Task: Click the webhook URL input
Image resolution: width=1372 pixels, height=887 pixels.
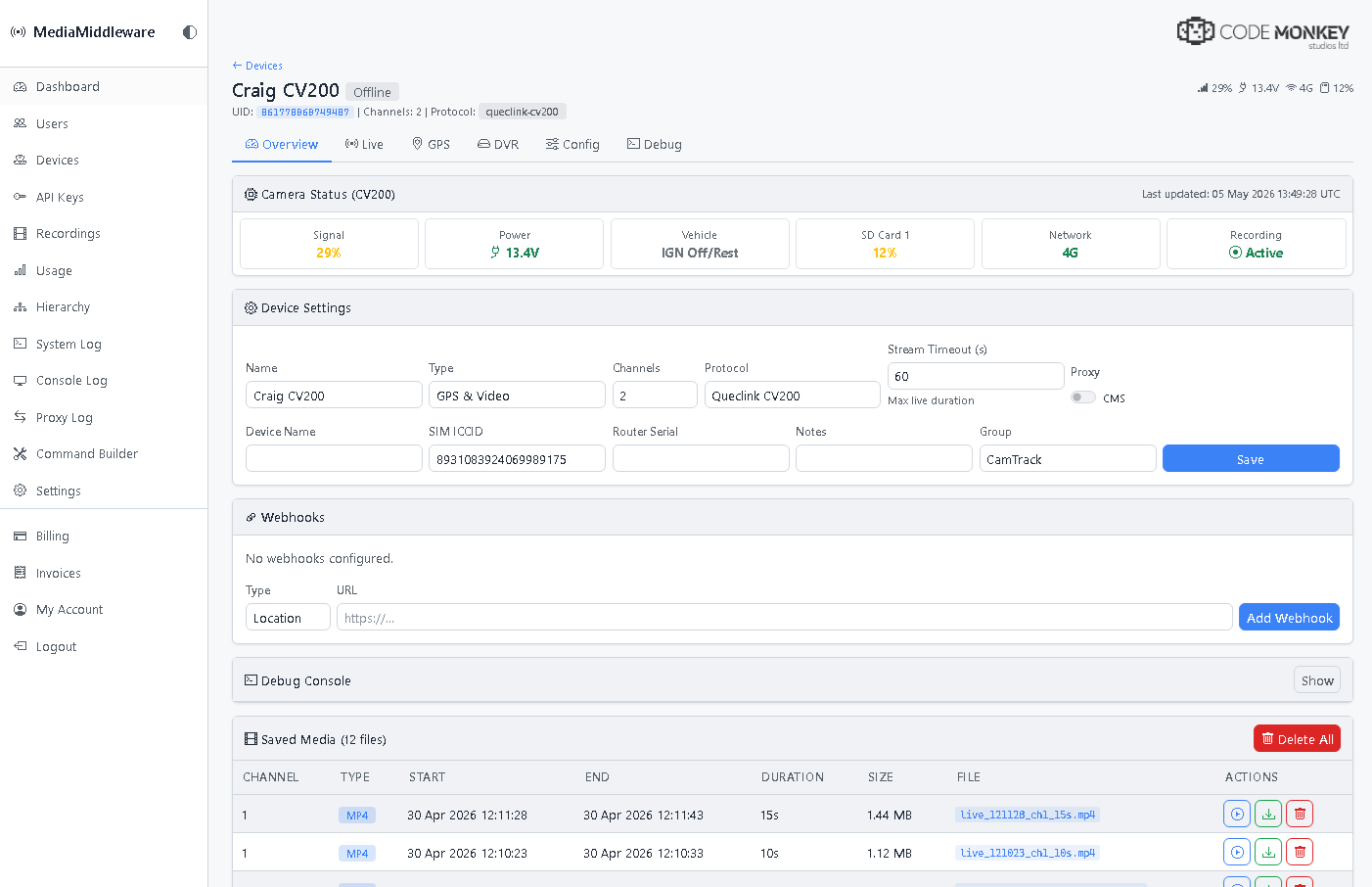Action: [785, 617]
